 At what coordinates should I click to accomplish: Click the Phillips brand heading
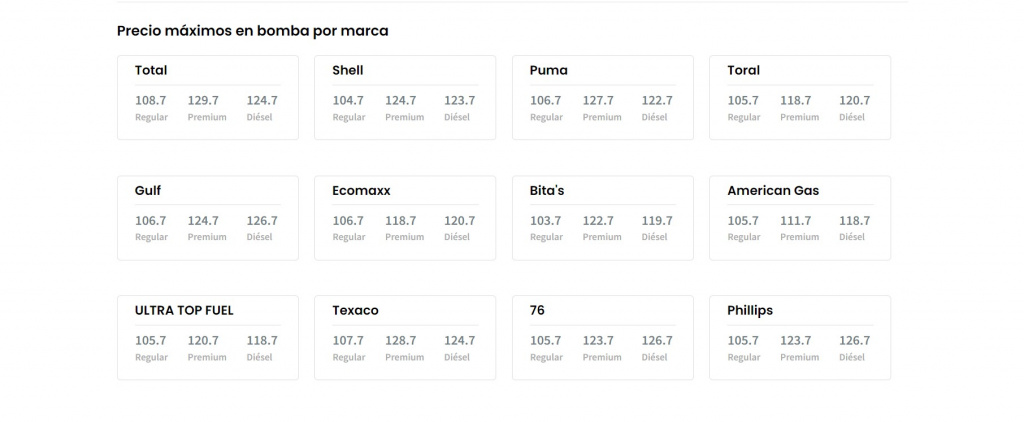(x=750, y=310)
